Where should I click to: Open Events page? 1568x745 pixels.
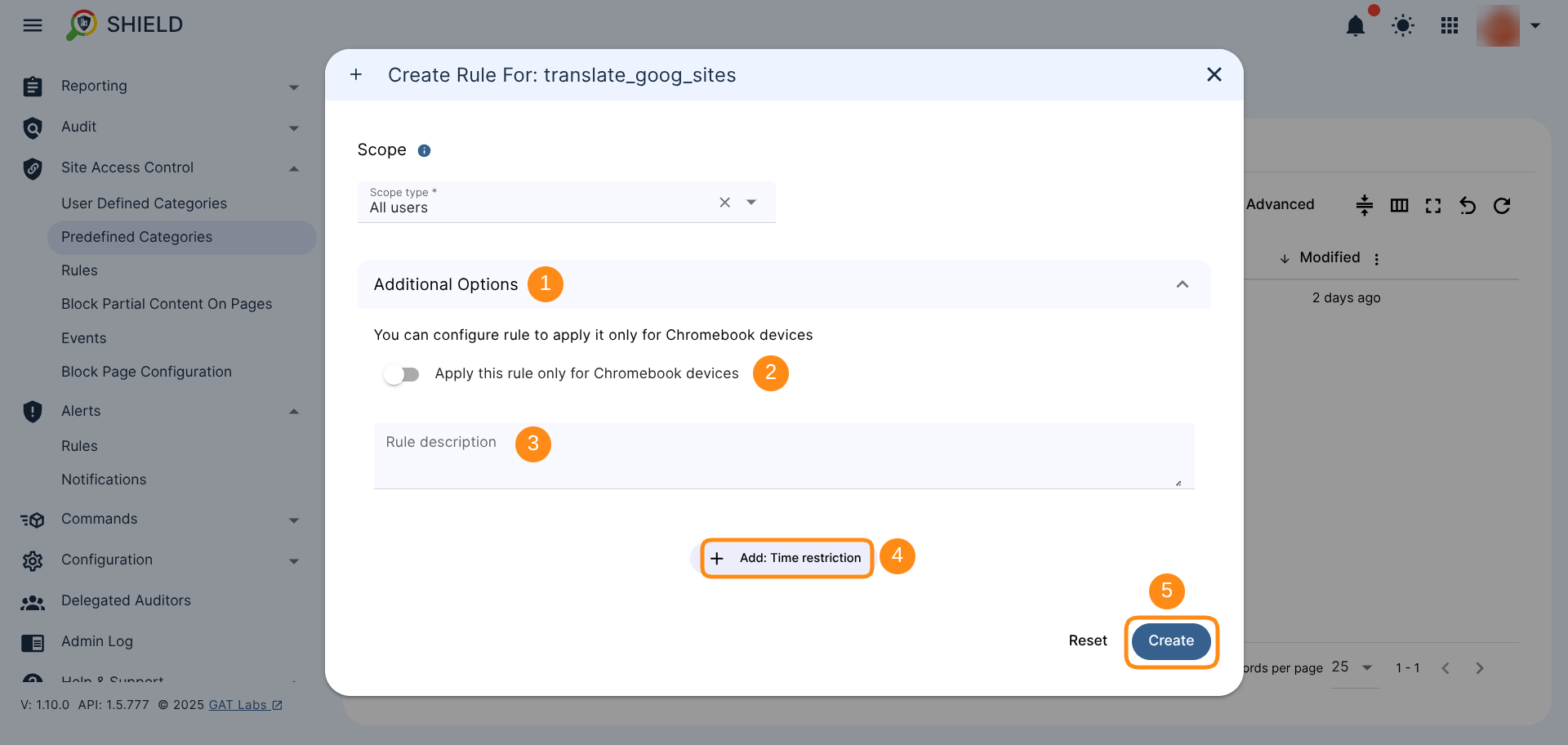83,338
